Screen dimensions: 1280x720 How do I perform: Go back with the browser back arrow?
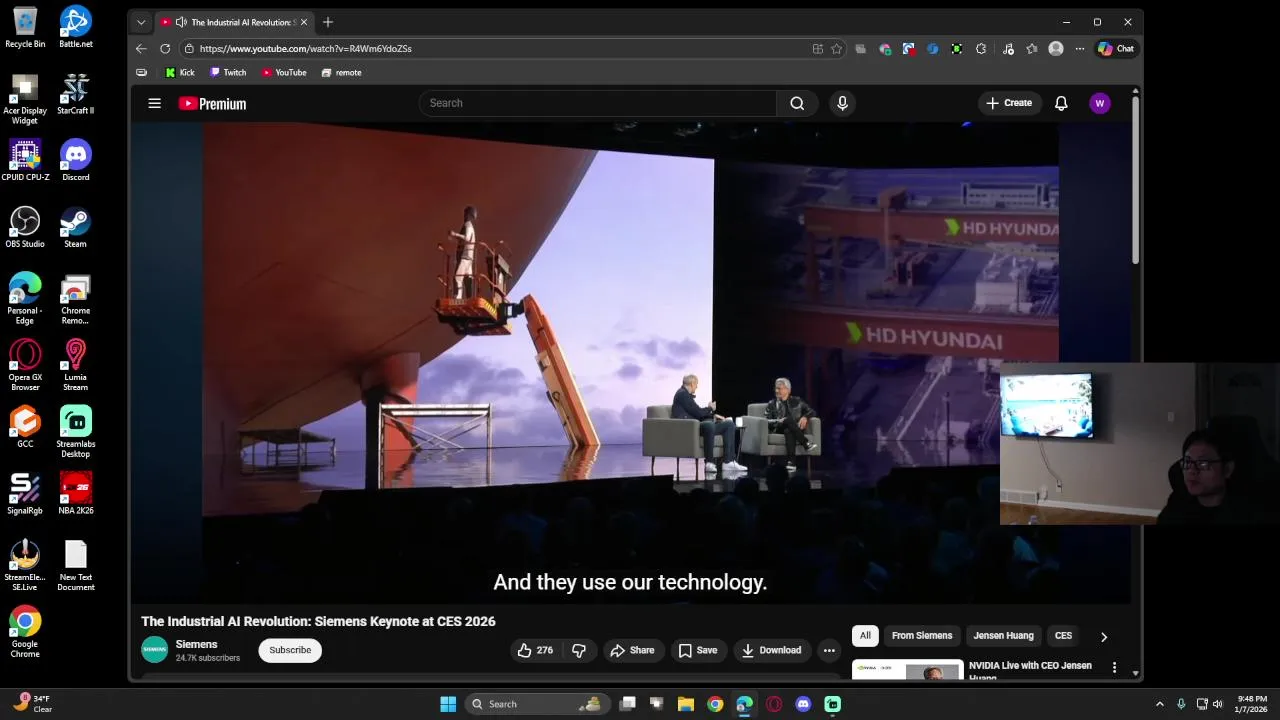click(141, 48)
